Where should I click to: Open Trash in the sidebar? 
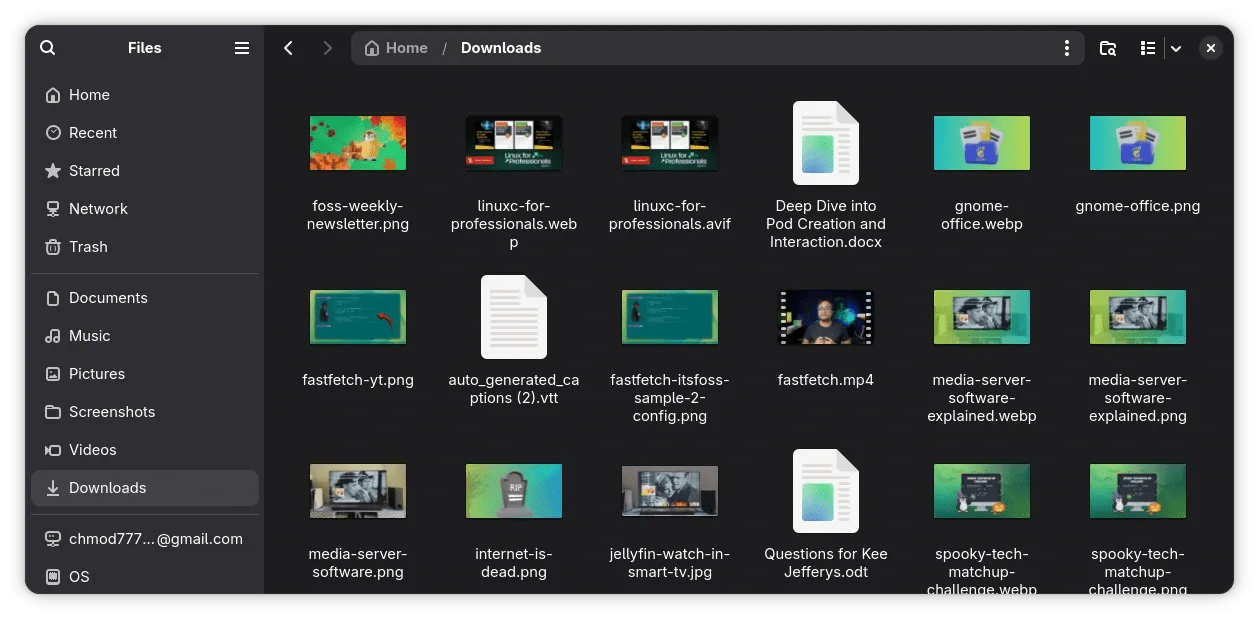(145, 247)
